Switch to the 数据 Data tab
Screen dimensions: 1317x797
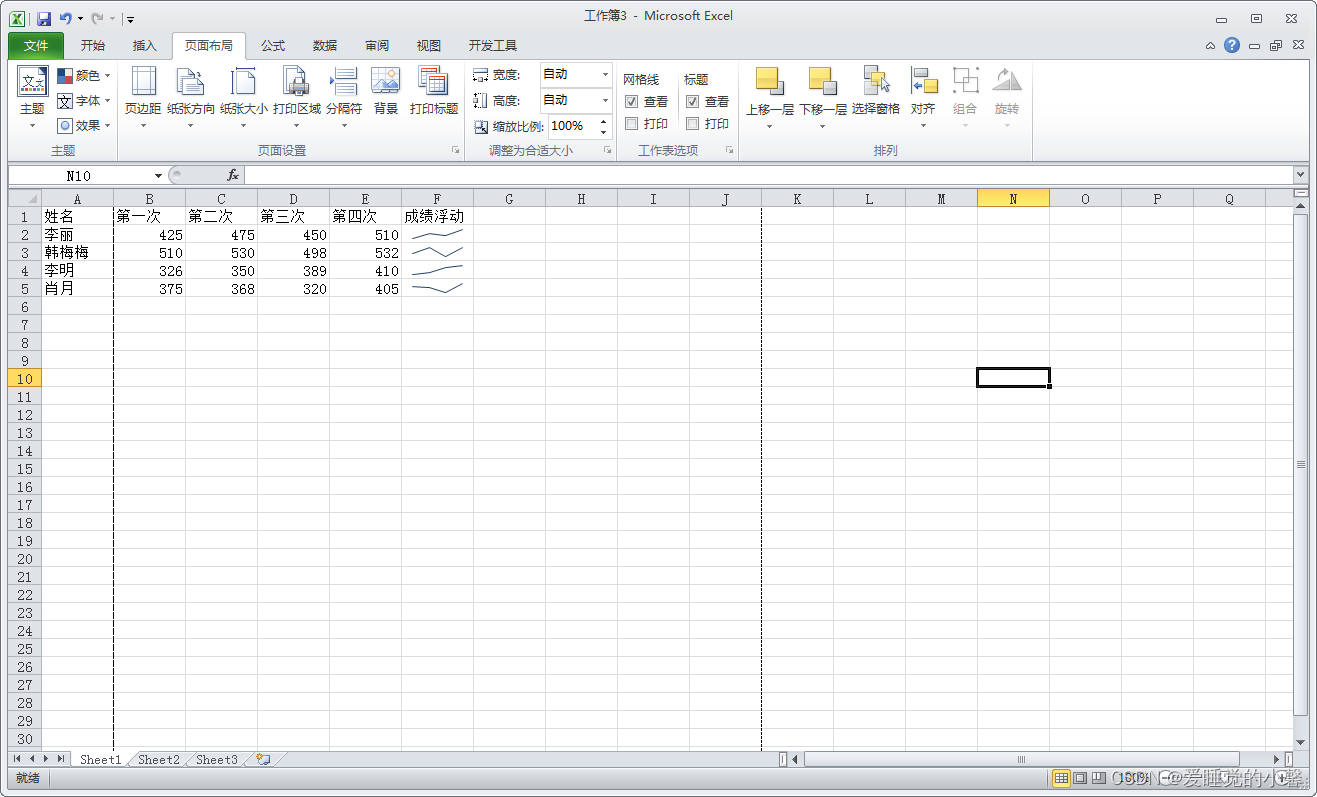point(325,46)
